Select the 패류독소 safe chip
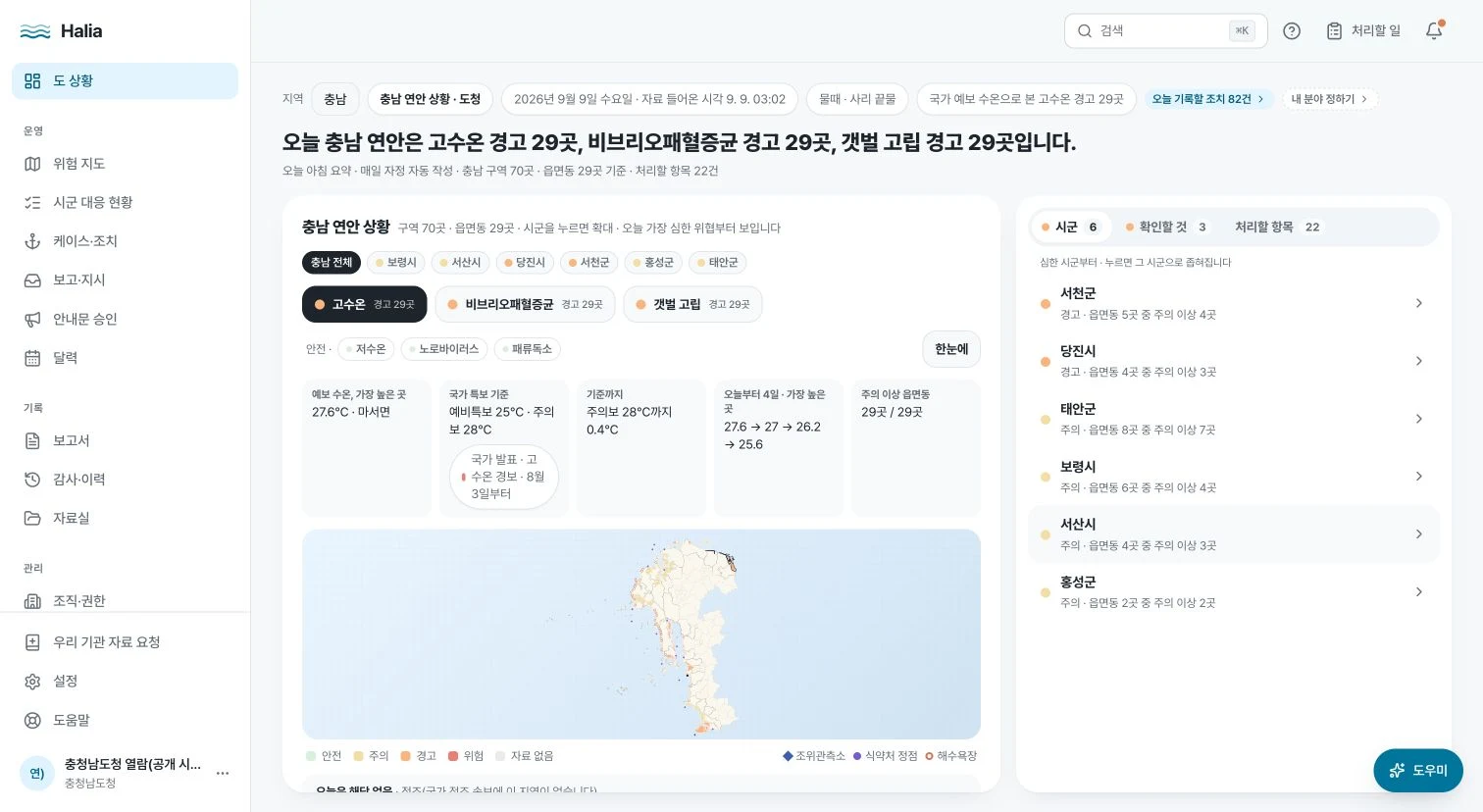The image size is (1483, 812). pos(527,349)
